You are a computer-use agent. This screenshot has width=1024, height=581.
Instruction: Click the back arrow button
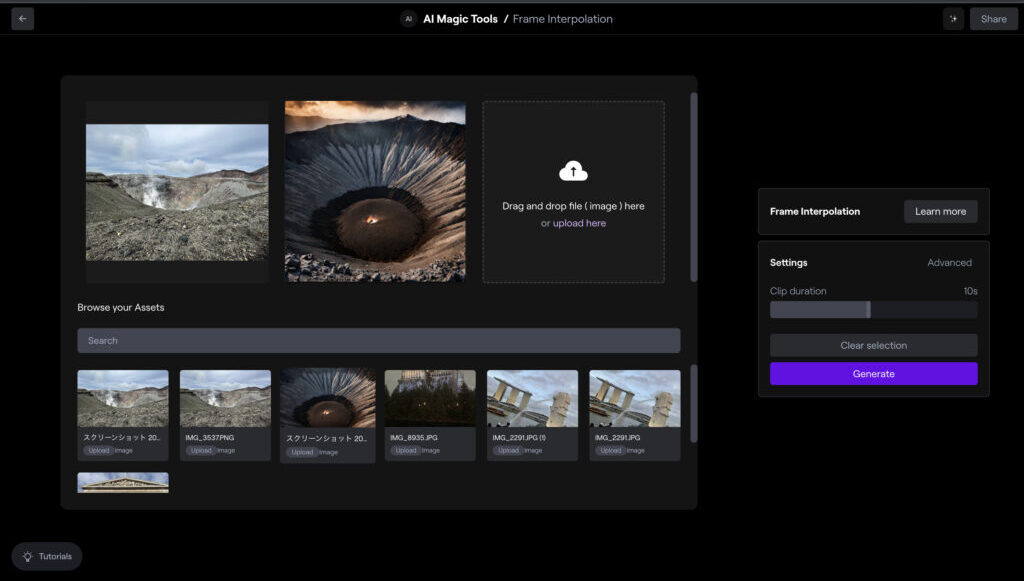point(22,18)
